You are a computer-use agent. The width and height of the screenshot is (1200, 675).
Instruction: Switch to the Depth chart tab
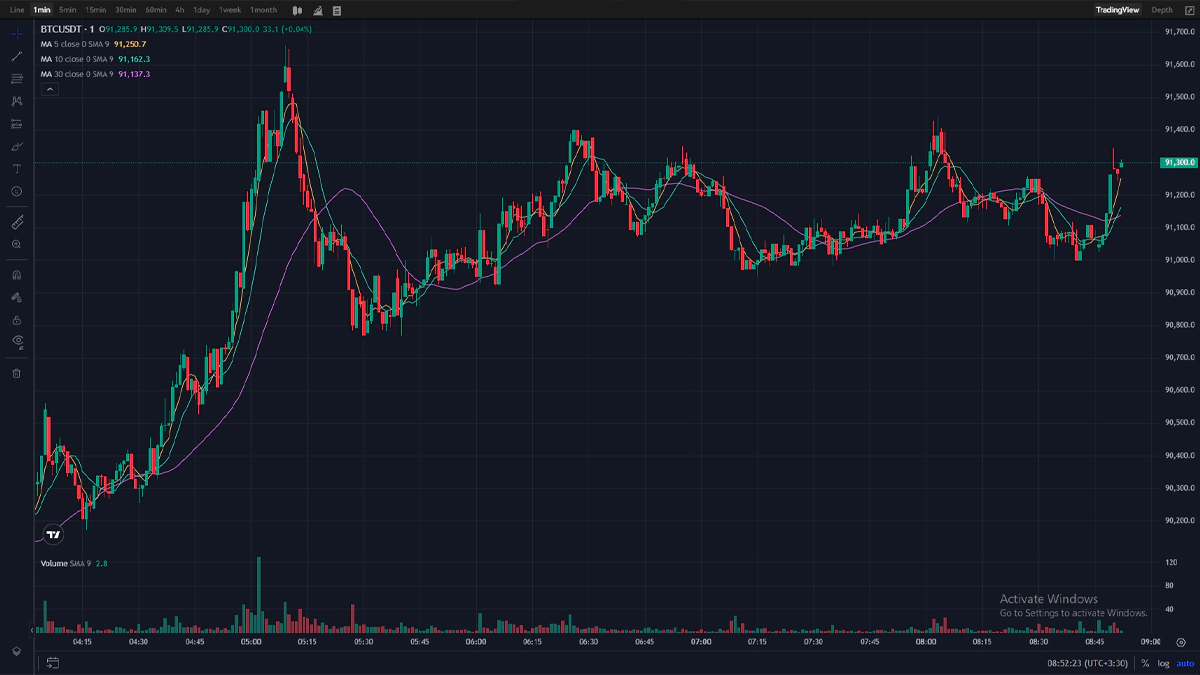1162,10
